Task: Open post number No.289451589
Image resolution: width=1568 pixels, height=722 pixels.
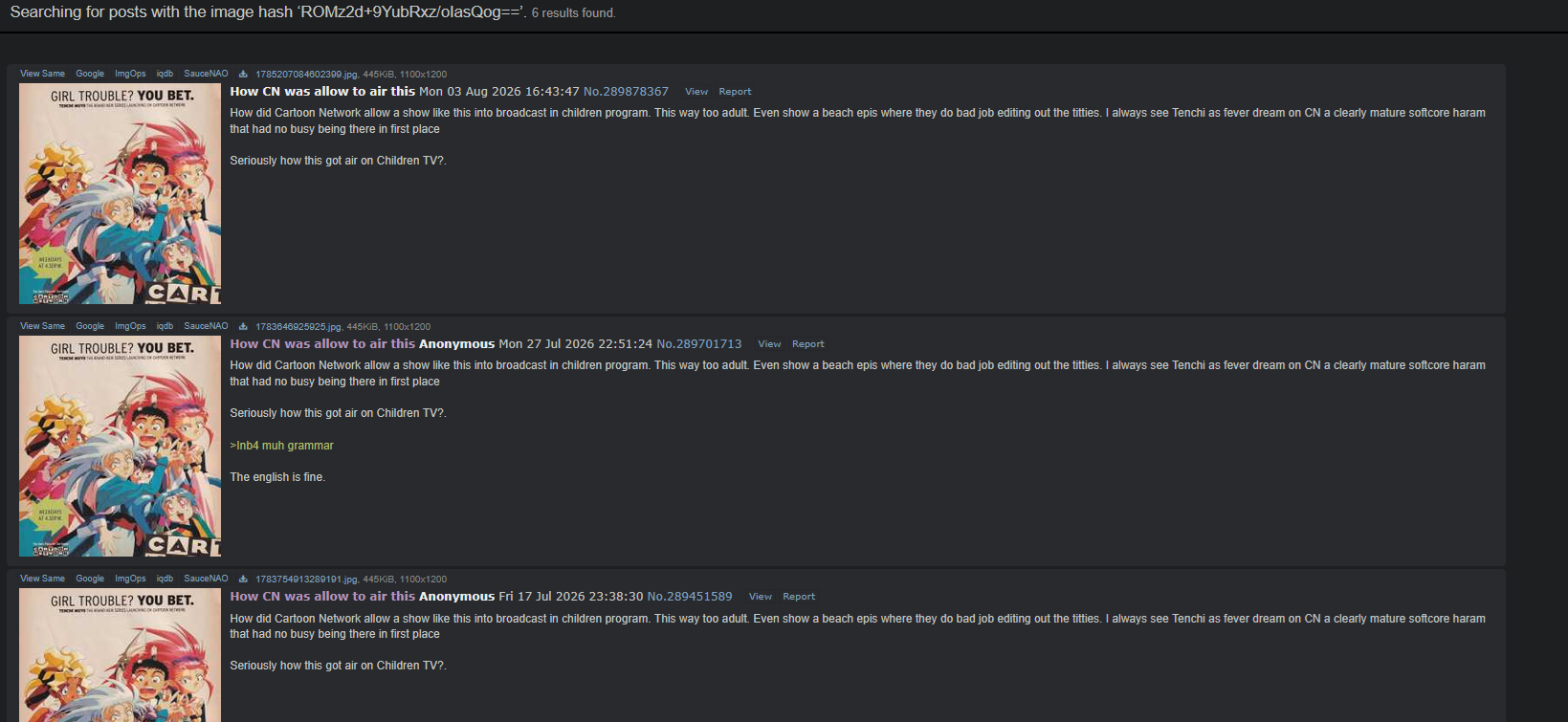Action: (x=690, y=597)
